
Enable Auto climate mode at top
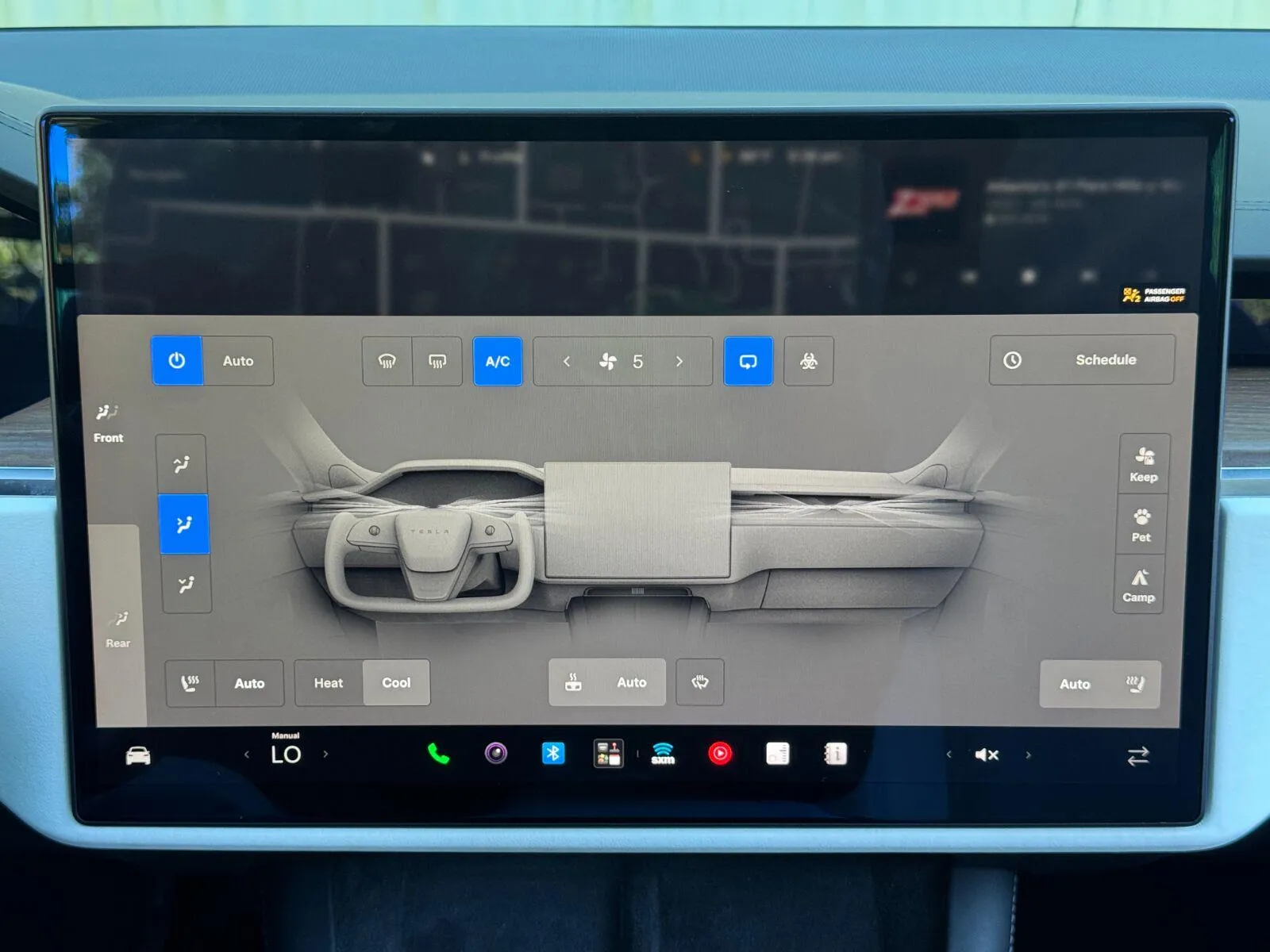[238, 361]
